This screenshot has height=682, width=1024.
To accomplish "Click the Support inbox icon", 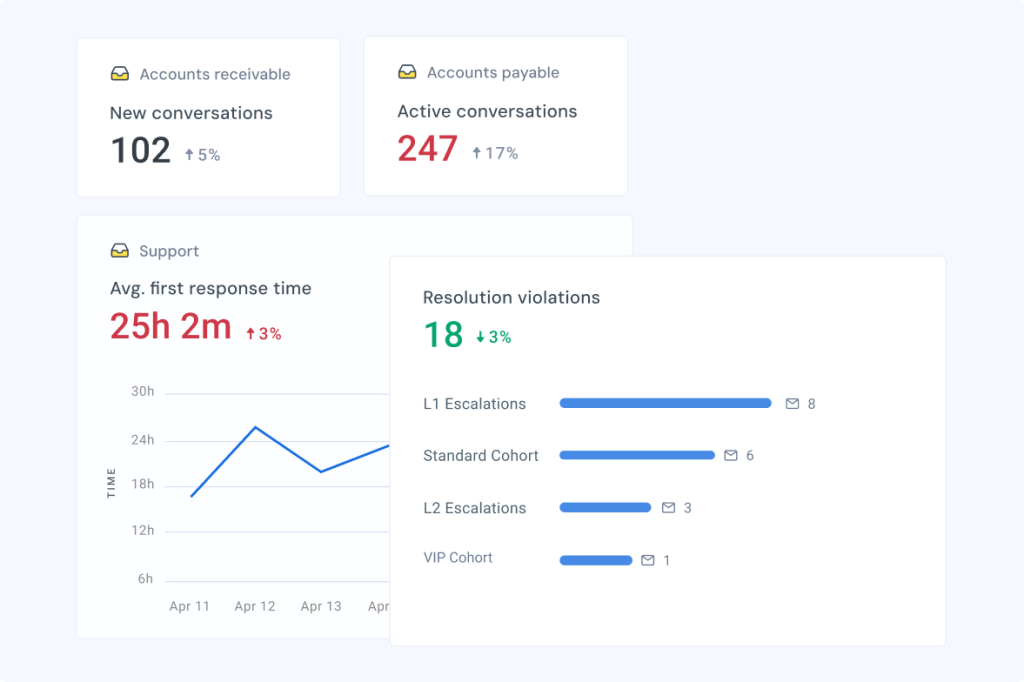I will coord(120,251).
